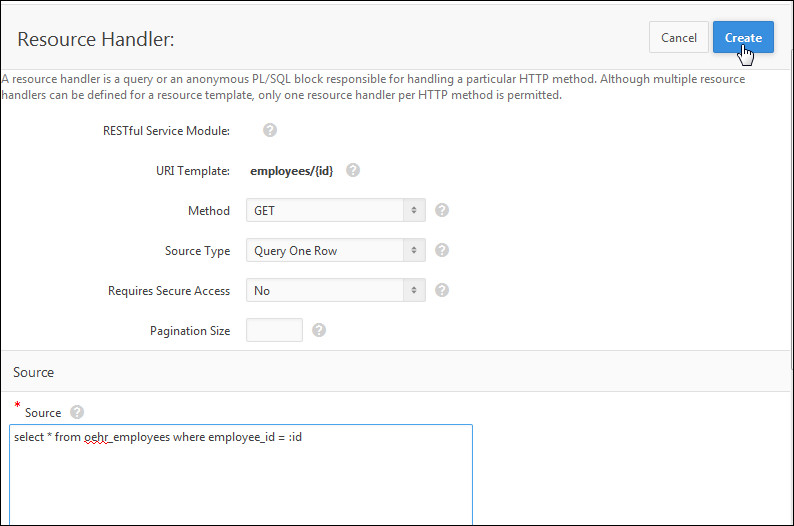Click help icon beside Method dropdown

point(442,210)
